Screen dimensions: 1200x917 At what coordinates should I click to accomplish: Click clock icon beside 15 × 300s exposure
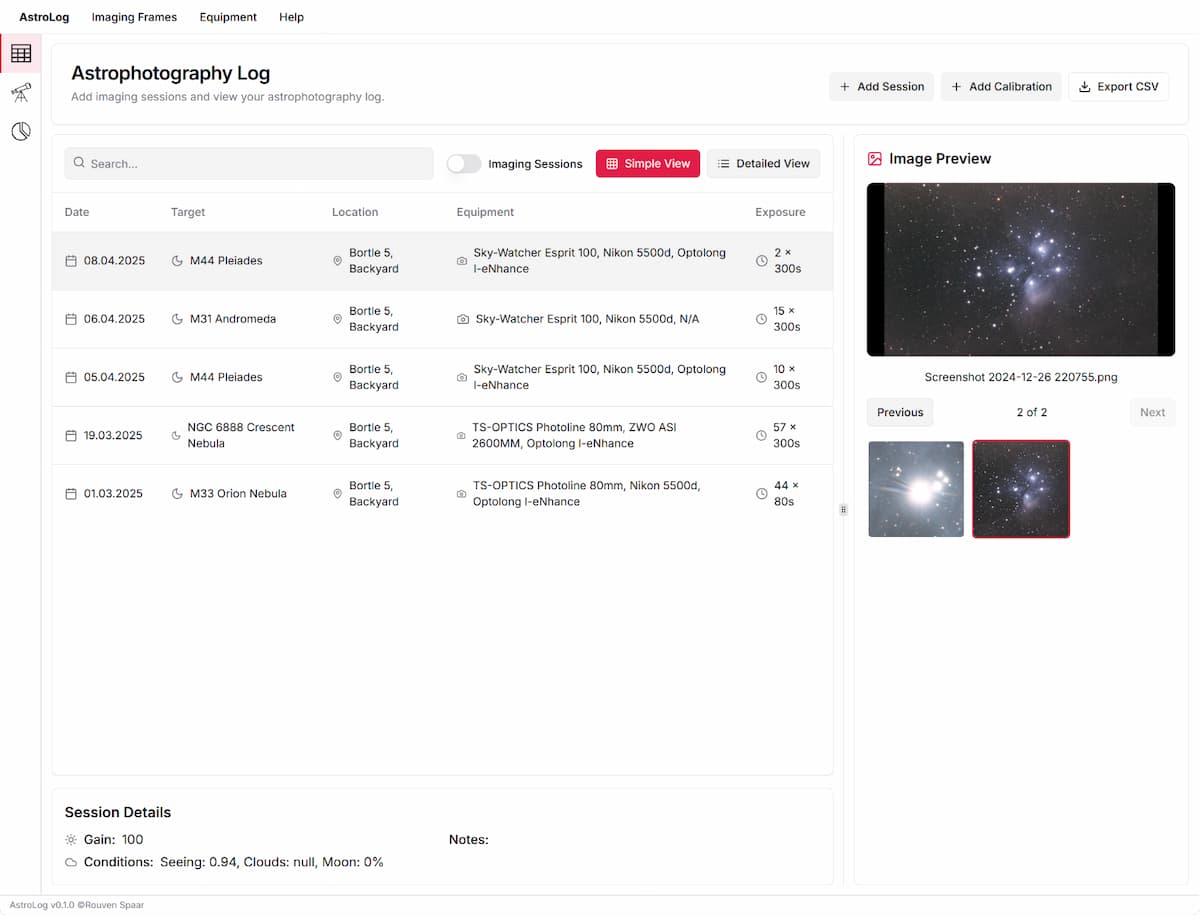pos(762,319)
